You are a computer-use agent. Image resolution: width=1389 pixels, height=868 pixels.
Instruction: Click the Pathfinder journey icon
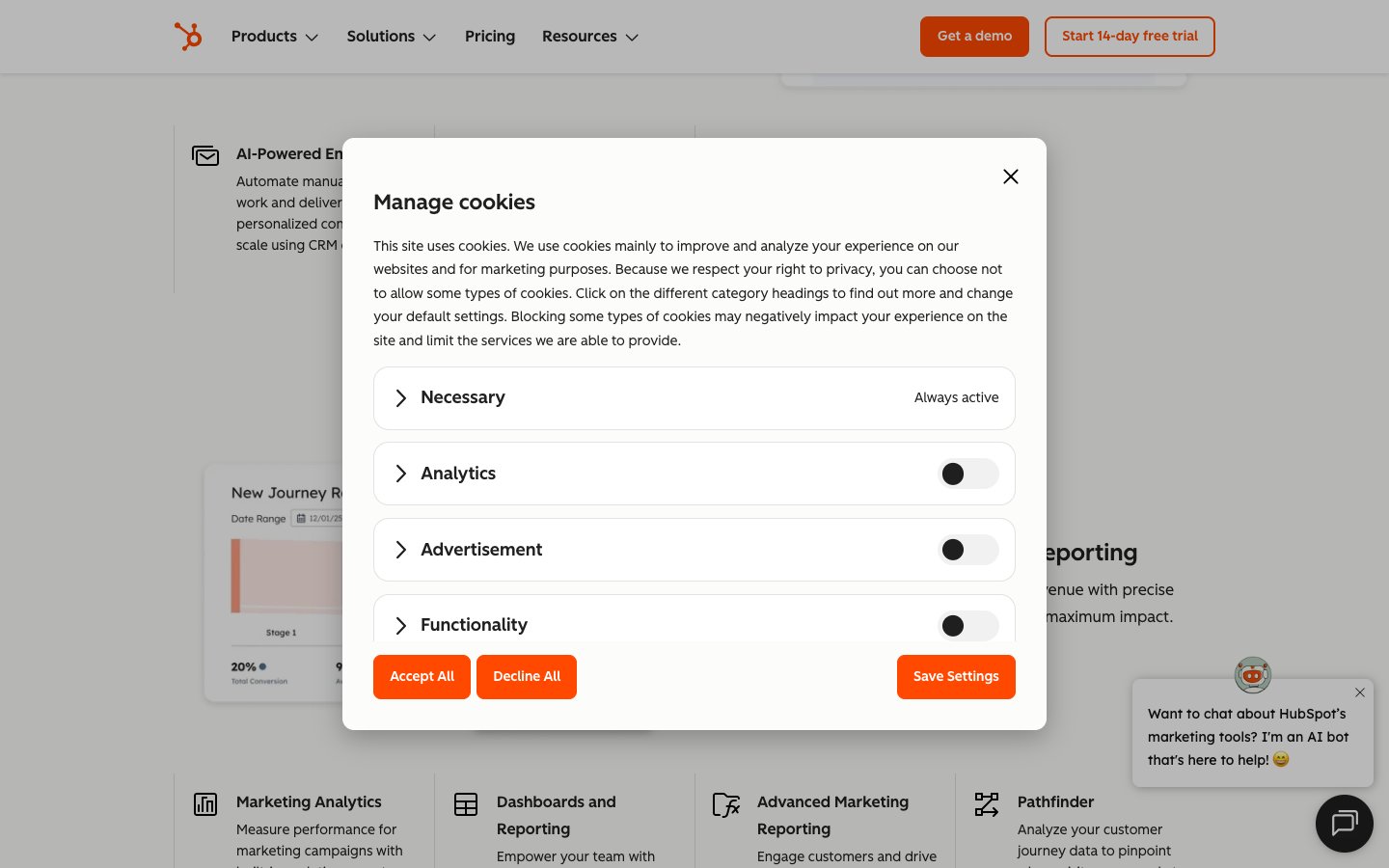click(x=987, y=804)
